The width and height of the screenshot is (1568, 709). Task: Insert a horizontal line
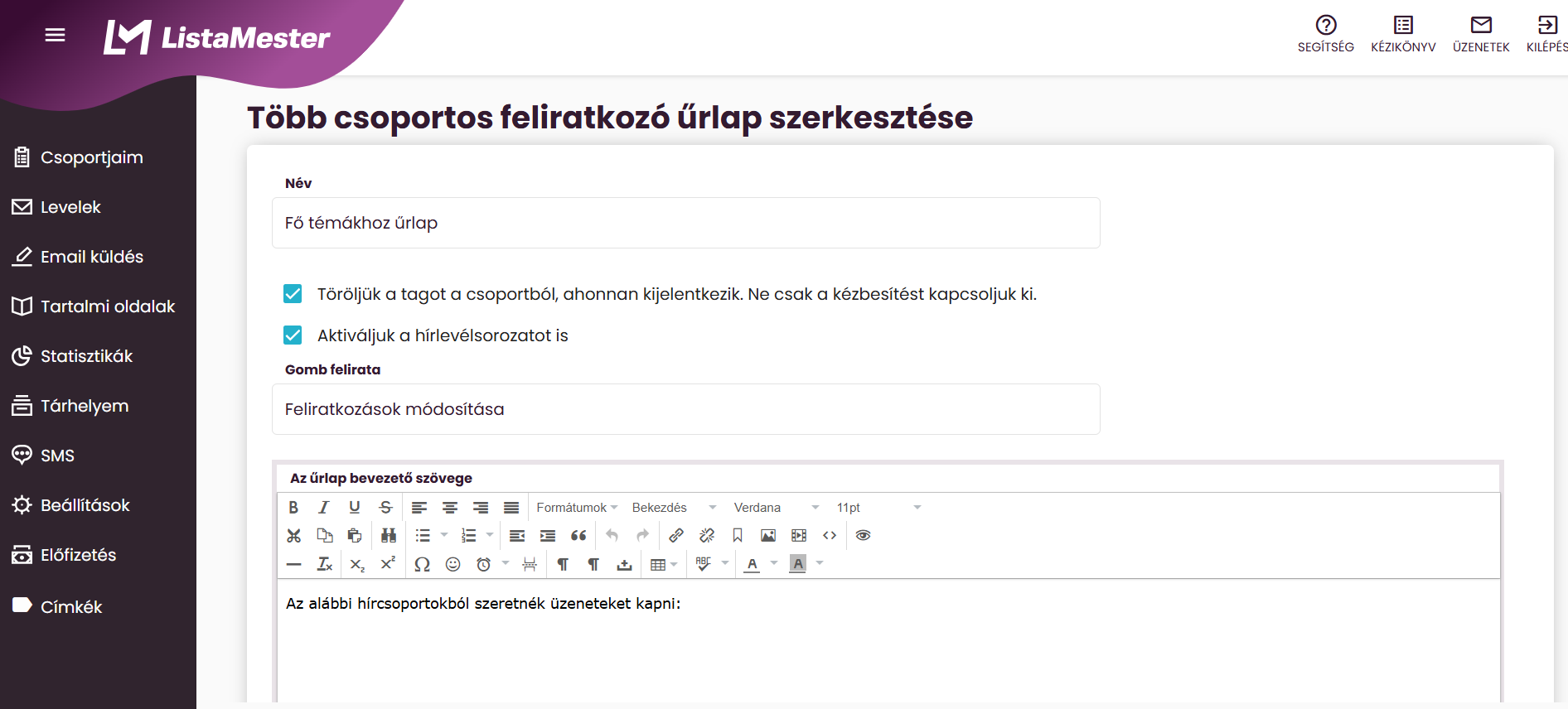[293, 564]
